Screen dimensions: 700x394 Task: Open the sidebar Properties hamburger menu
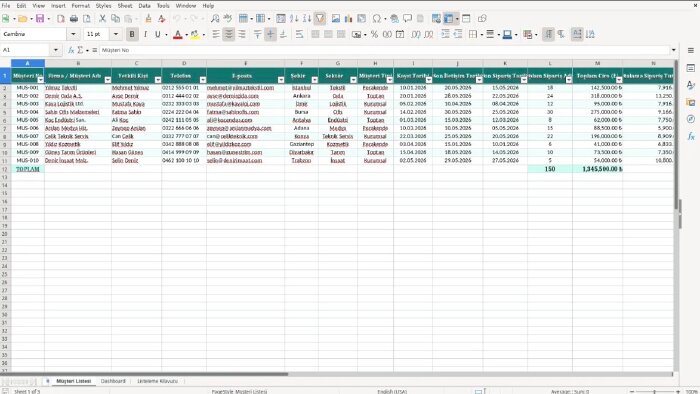click(x=691, y=50)
